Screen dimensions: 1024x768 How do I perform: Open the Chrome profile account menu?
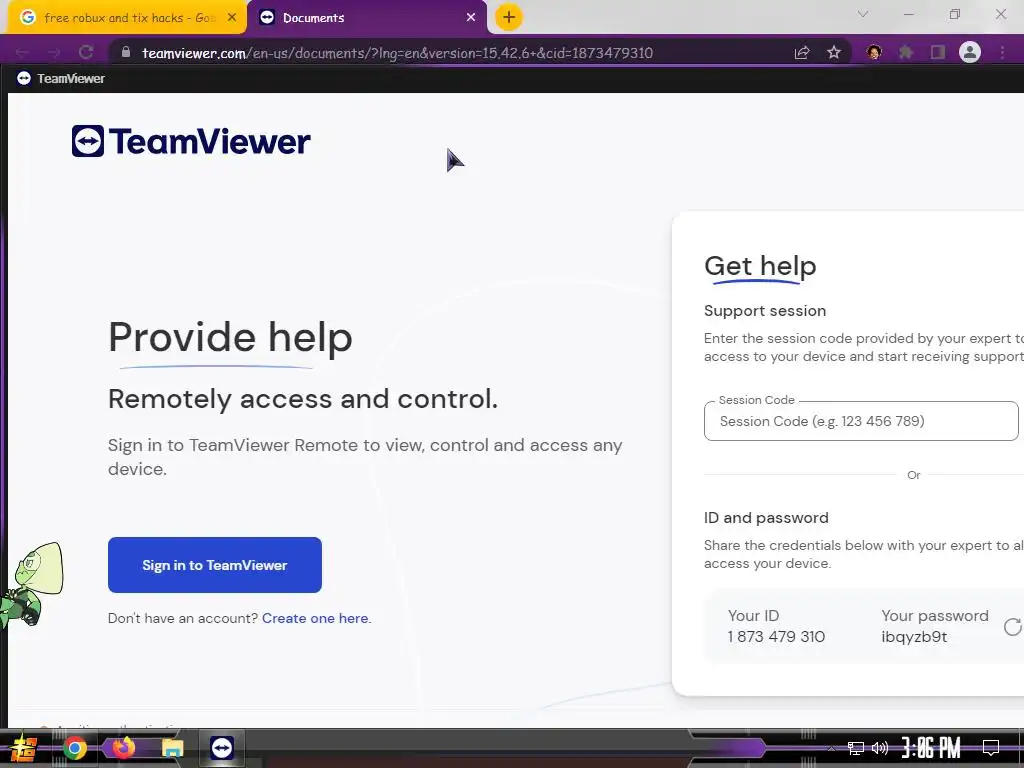(970, 52)
